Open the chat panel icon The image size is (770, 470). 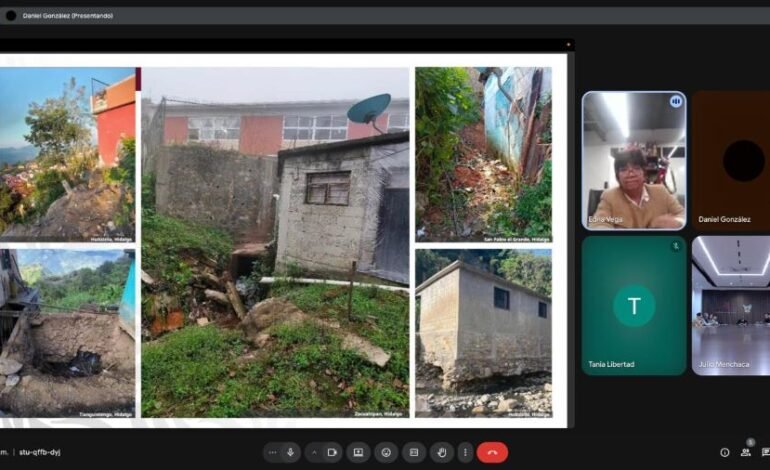tap(765, 453)
